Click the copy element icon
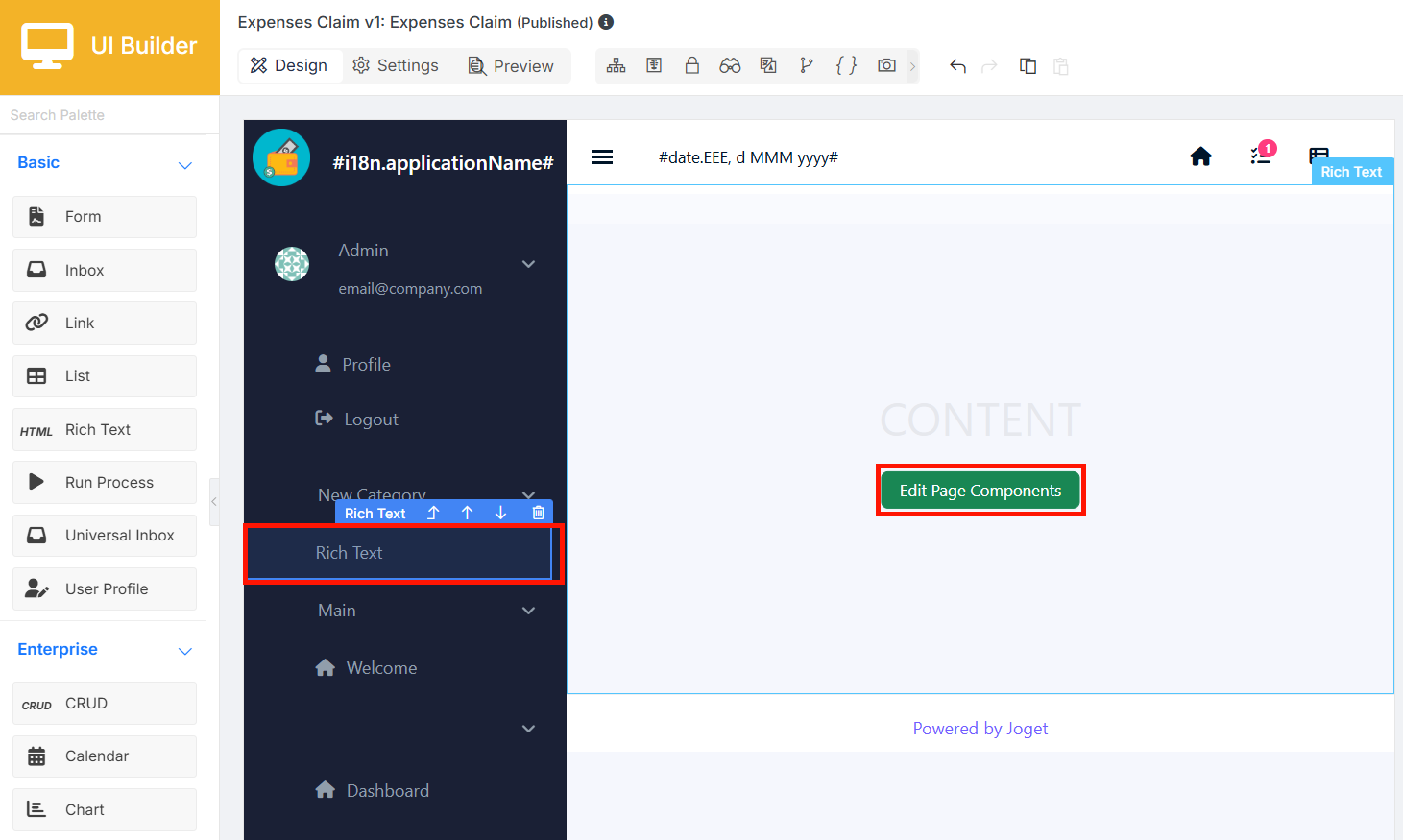This screenshot has width=1403, height=840. point(1028,65)
